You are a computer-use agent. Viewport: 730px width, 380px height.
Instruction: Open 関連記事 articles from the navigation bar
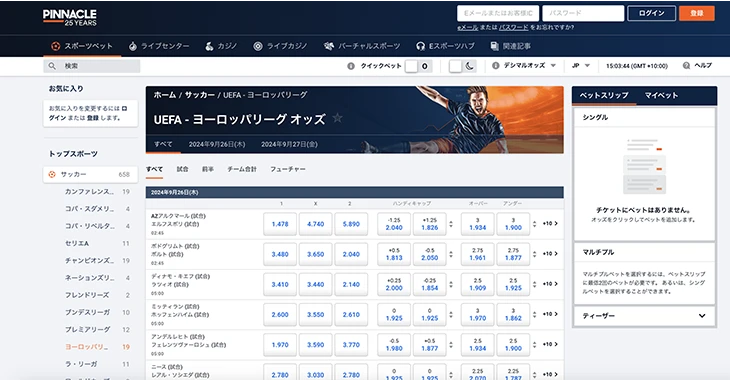click(510, 46)
